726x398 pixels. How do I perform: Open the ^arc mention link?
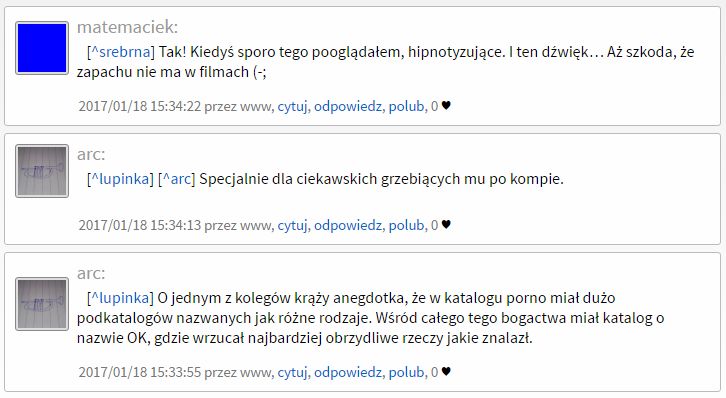coord(176,179)
